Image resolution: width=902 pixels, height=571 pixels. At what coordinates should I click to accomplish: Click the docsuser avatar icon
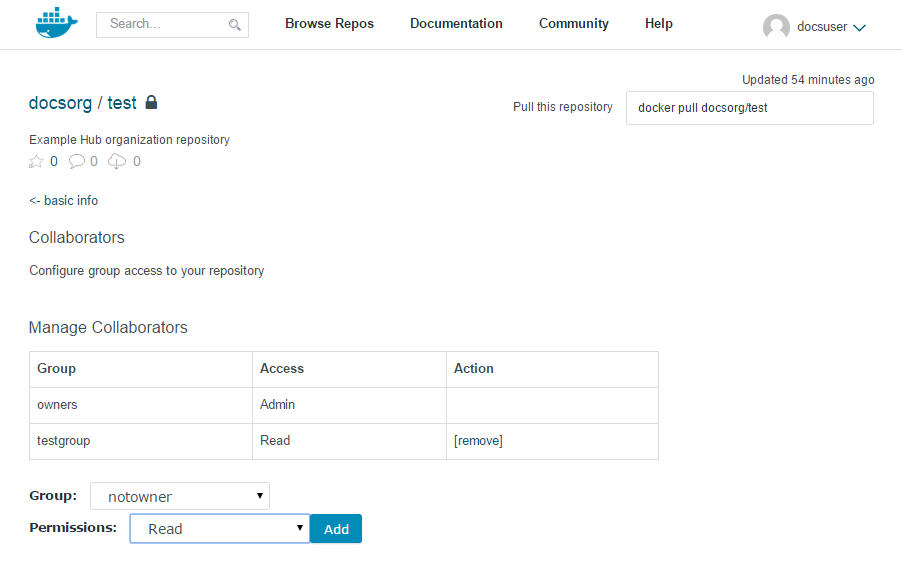click(x=776, y=27)
